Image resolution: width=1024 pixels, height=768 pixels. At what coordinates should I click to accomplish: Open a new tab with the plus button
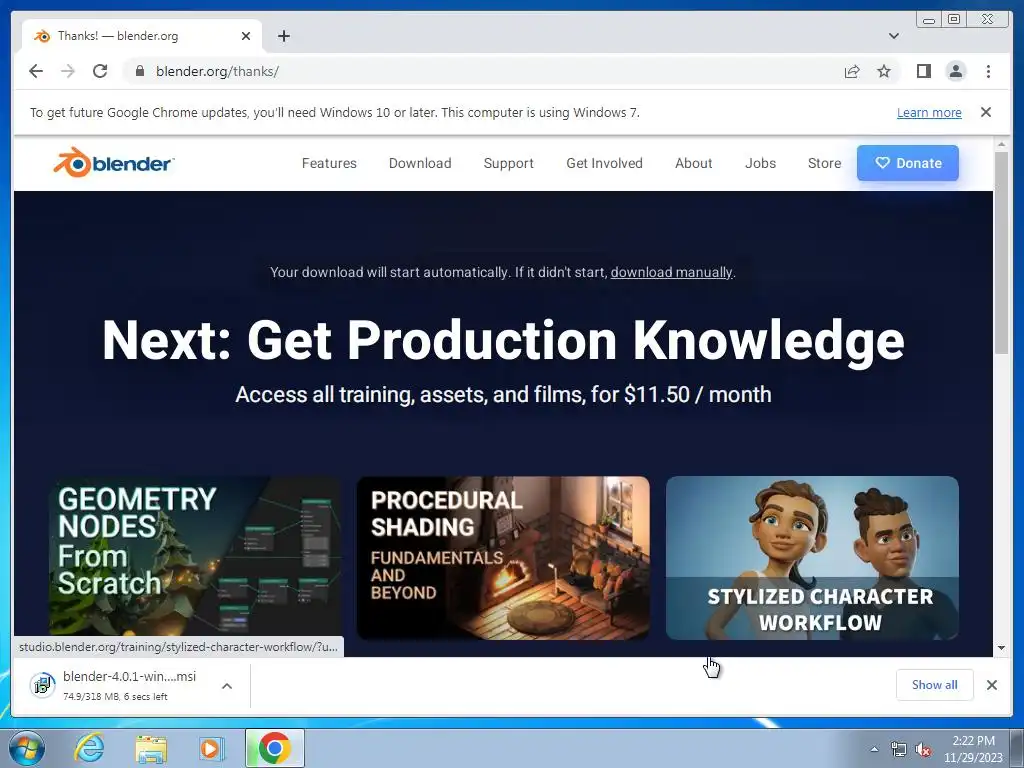283,36
